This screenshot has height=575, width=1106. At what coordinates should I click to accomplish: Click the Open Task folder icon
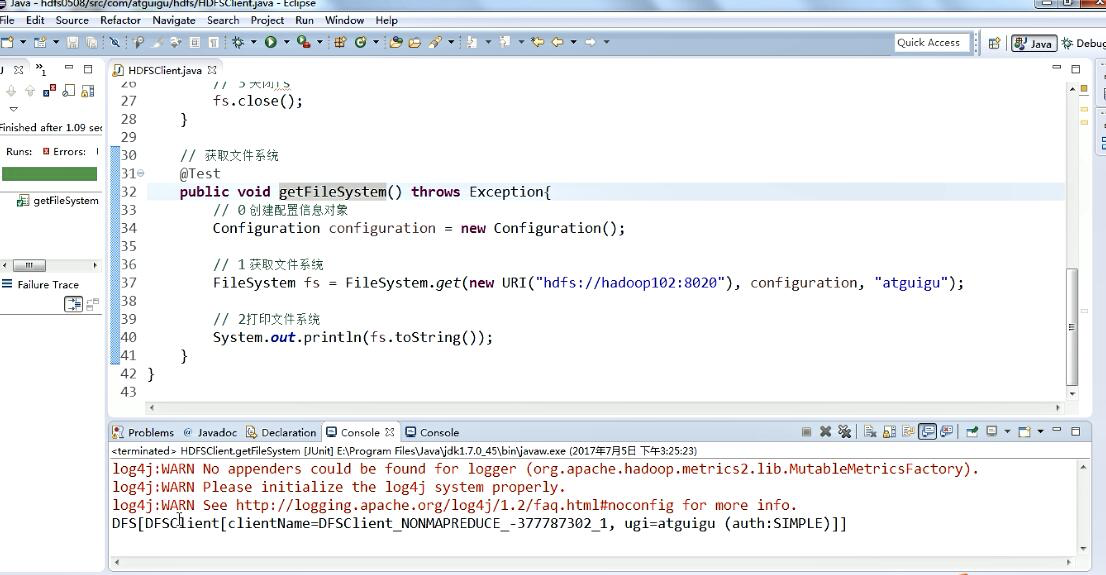click(x=415, y=42)
